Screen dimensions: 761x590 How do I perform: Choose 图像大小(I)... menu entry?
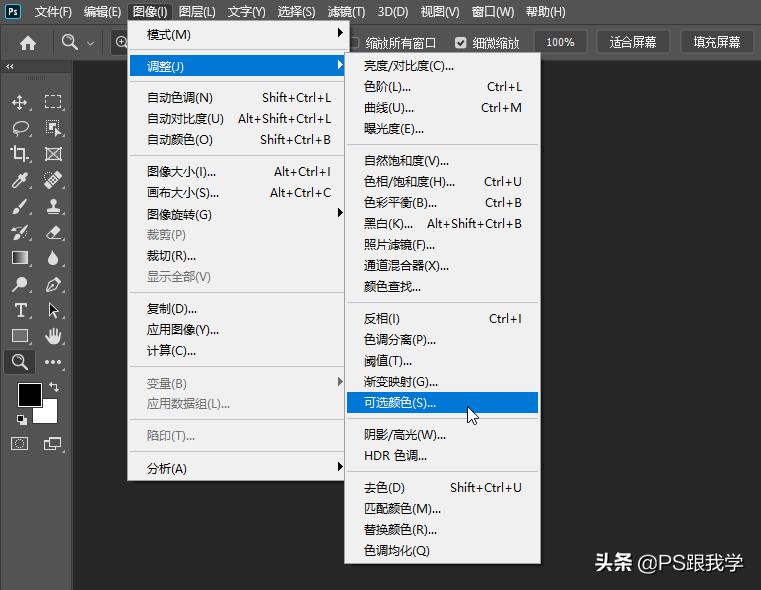237,172
